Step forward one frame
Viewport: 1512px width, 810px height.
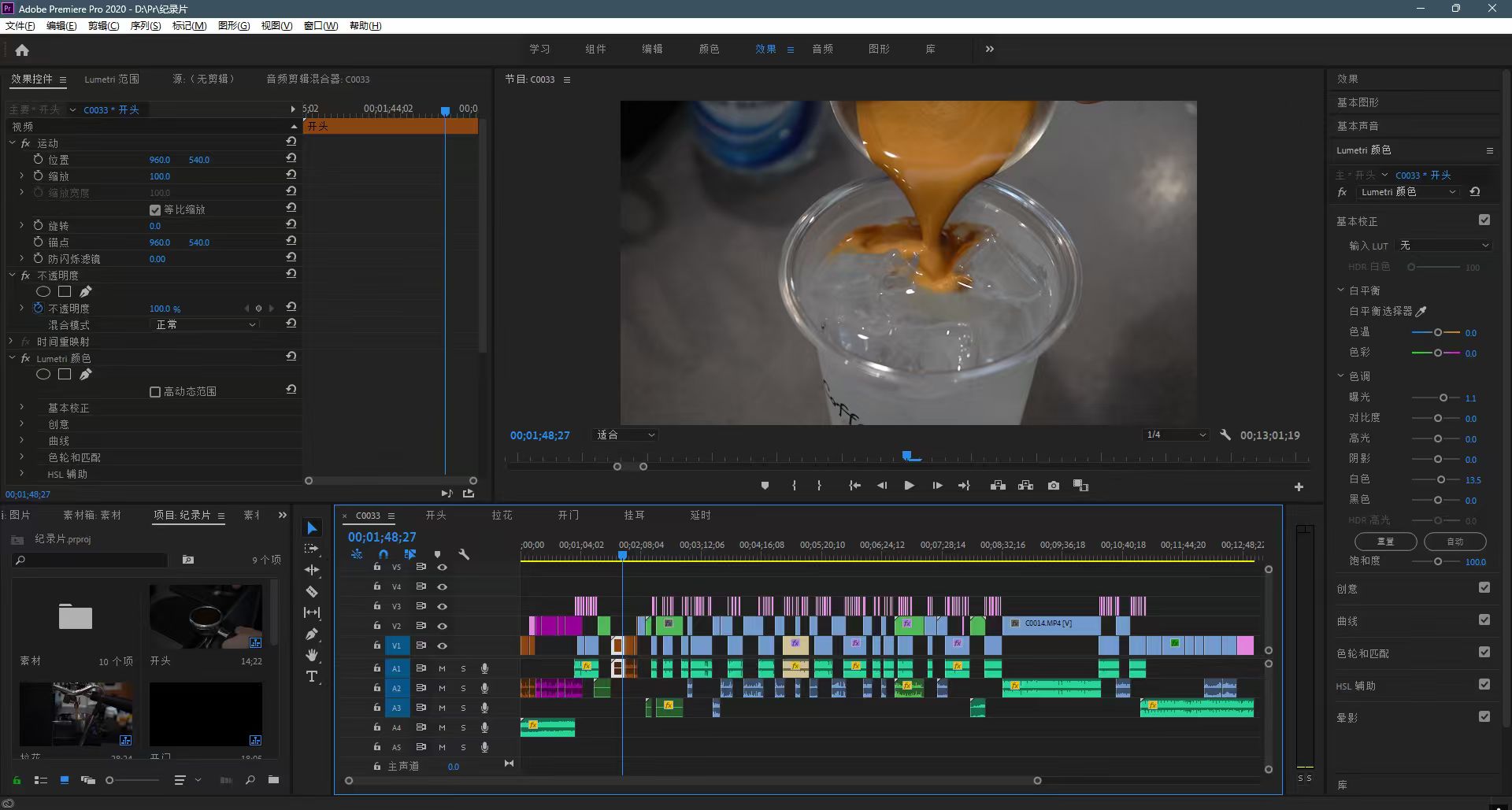[937, 486]
